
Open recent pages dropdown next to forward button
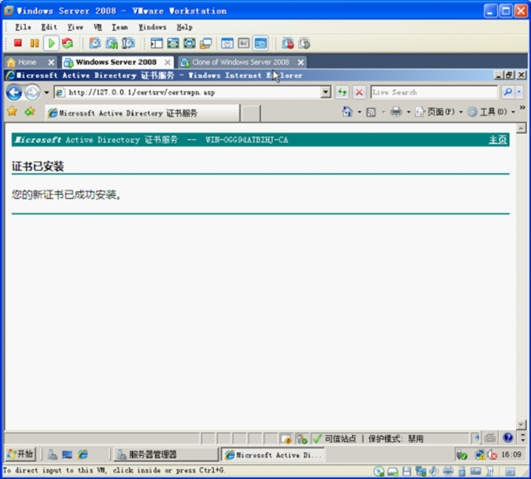(x=46, y=92)
